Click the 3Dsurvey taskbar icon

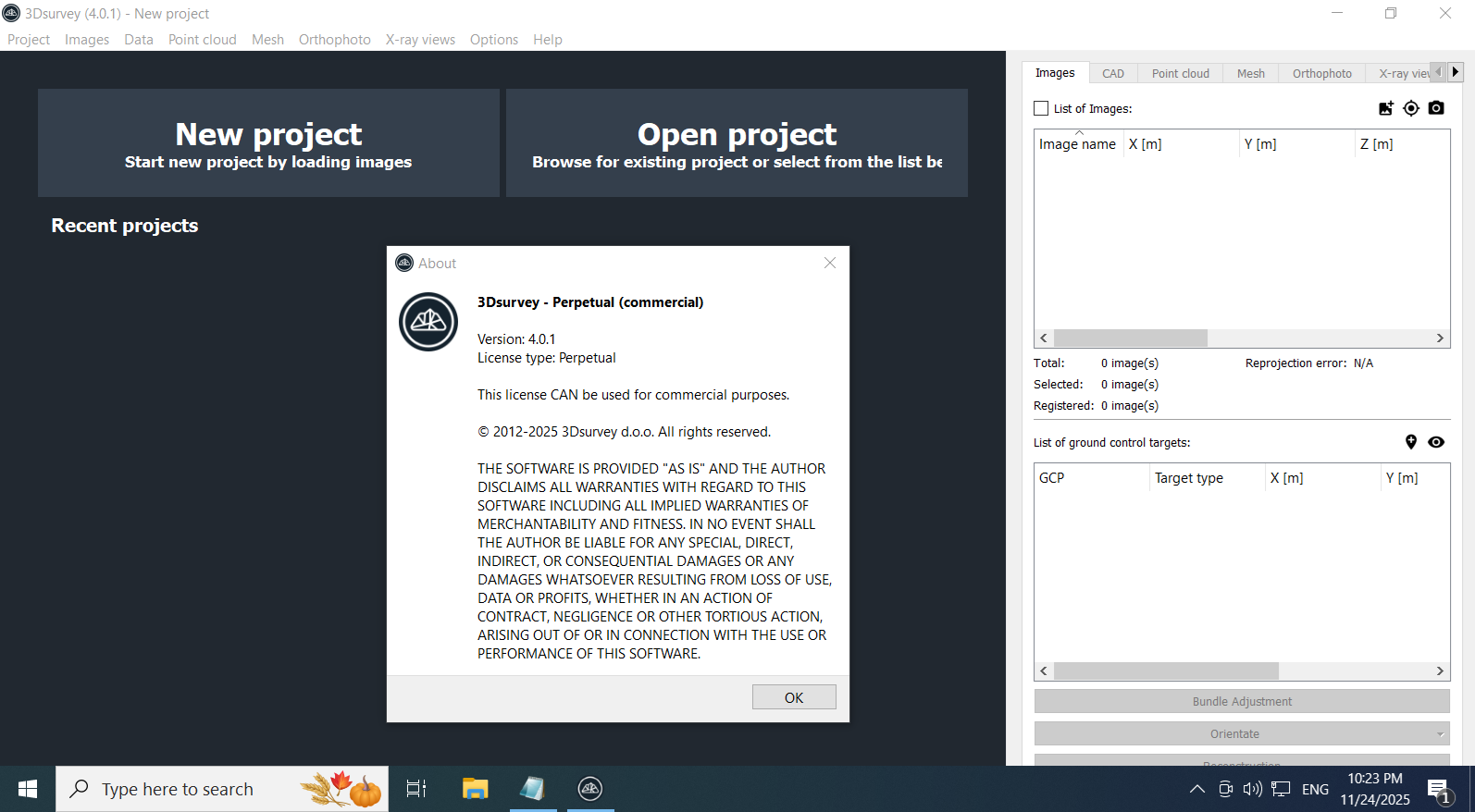click(x=590, y=789)
